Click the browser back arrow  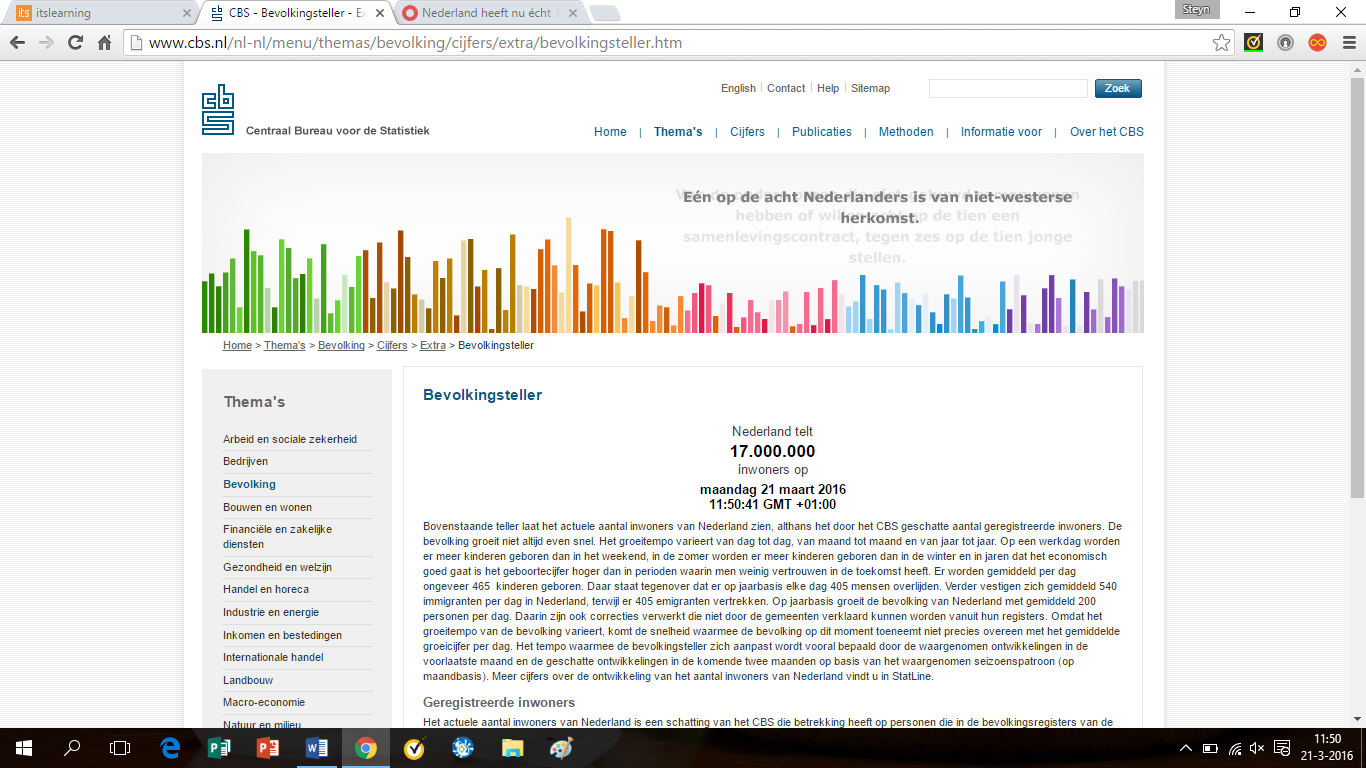pos(17,43)
